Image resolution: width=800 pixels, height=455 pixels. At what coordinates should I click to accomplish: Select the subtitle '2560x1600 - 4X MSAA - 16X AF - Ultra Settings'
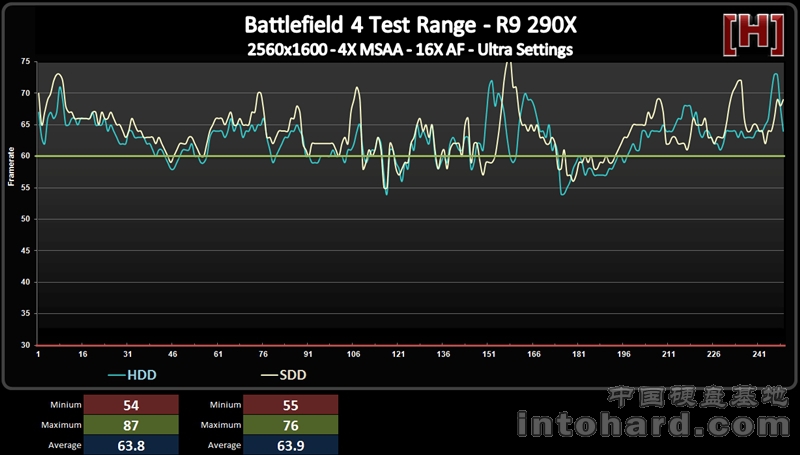pyautogui.click(x=410, y=50)
